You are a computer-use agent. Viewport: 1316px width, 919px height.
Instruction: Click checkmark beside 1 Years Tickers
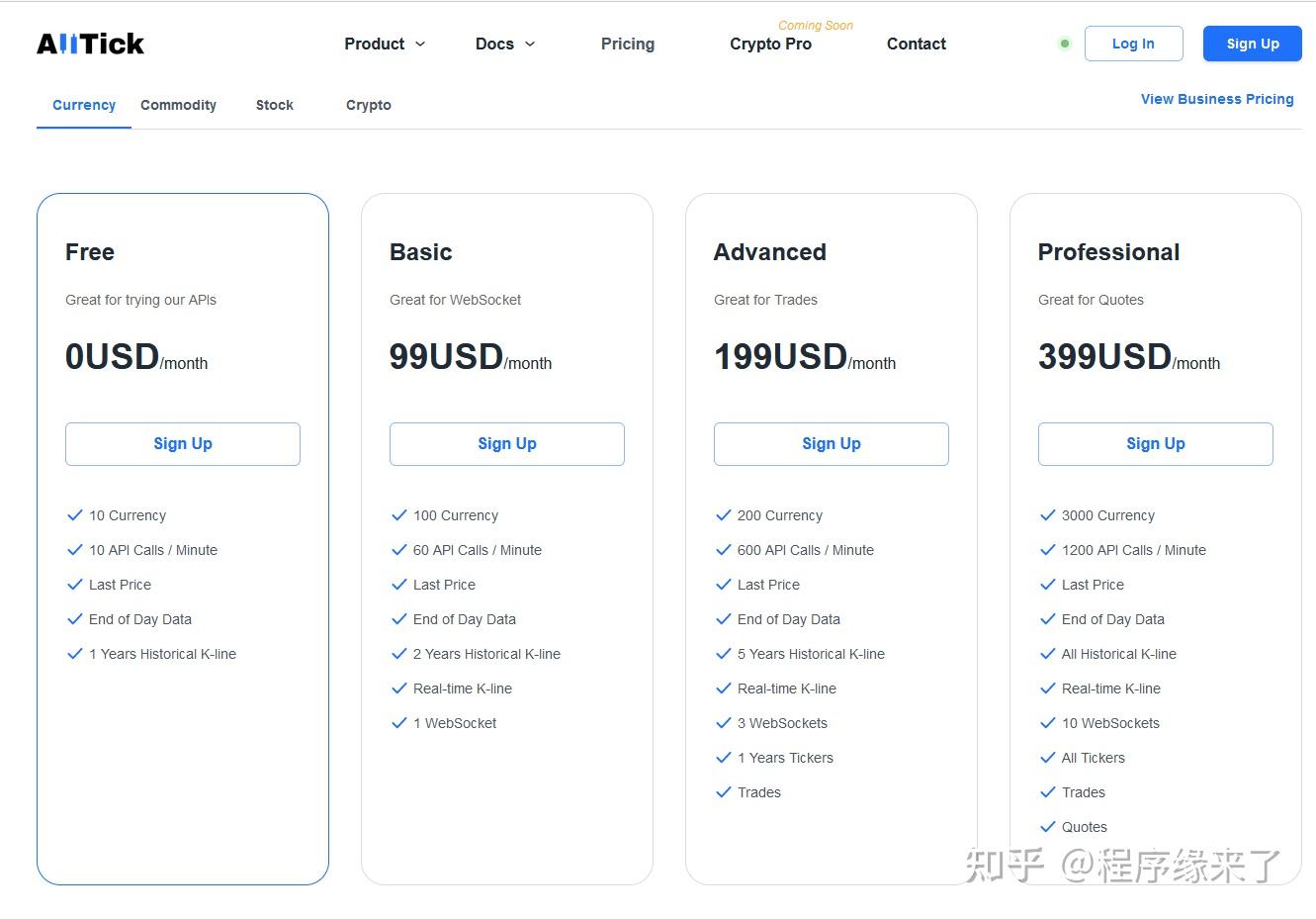(x=723, y=758)
